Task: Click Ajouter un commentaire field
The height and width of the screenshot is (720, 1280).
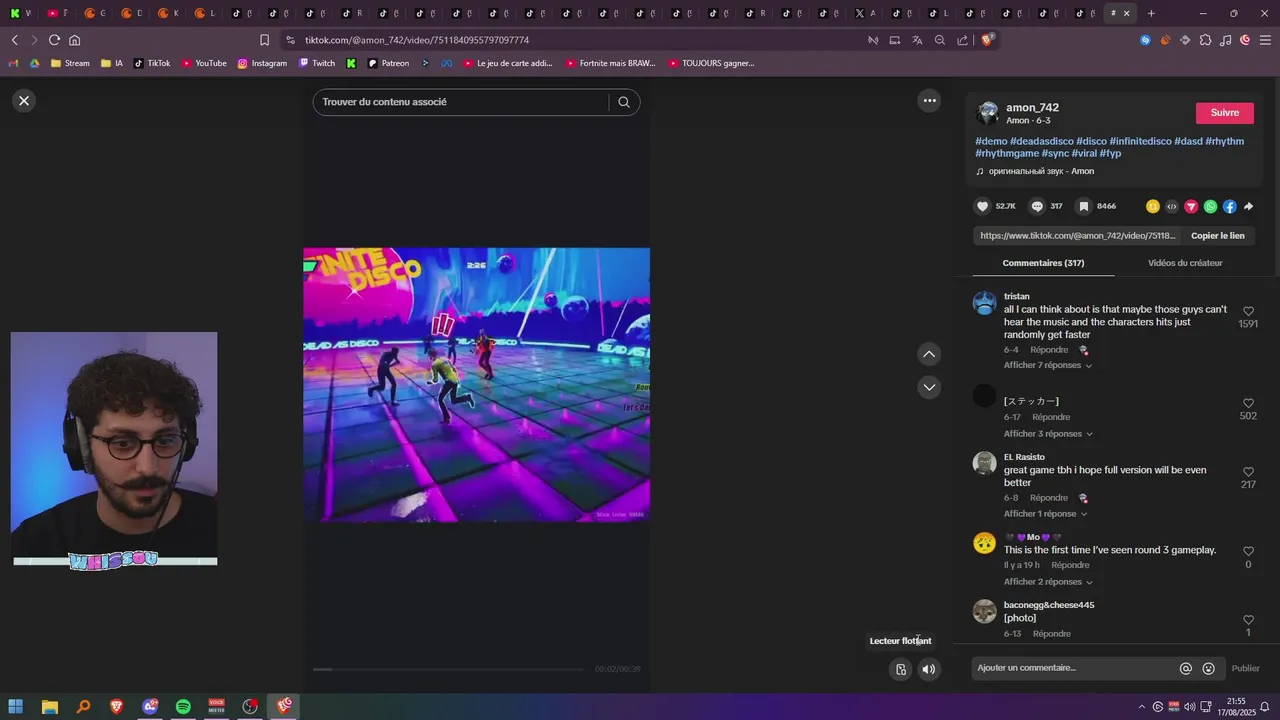Action: point(1075,668)
